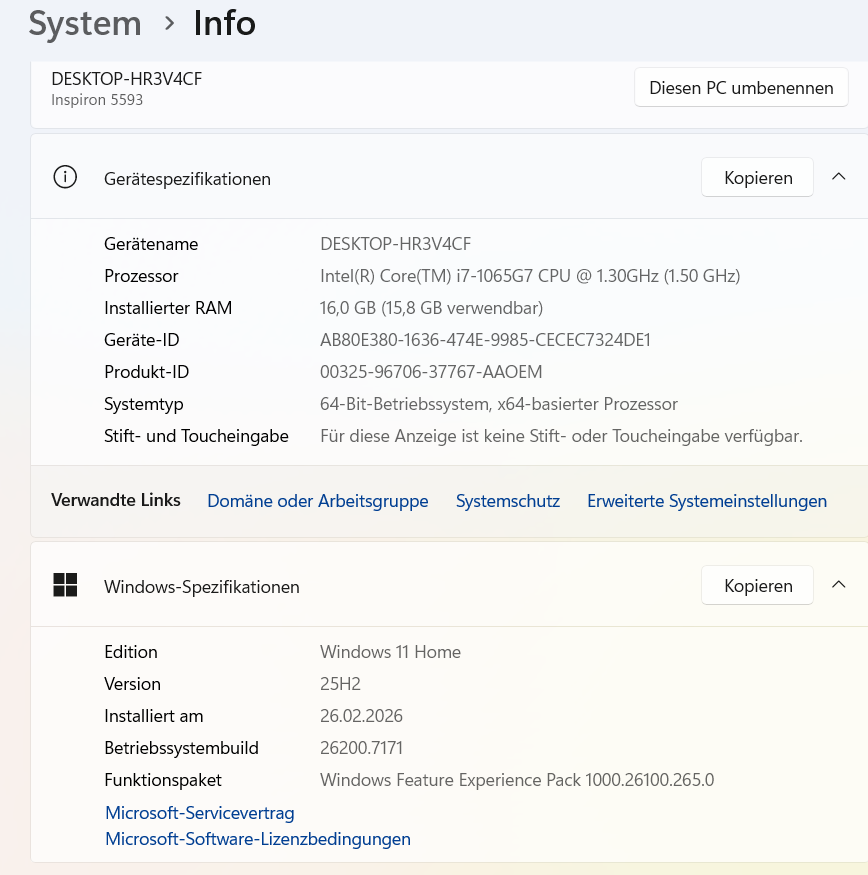Open Erweiterte Systemeinstellungen link
The width and height of the screenshot is (868, 875).
(x=707, y=501)
